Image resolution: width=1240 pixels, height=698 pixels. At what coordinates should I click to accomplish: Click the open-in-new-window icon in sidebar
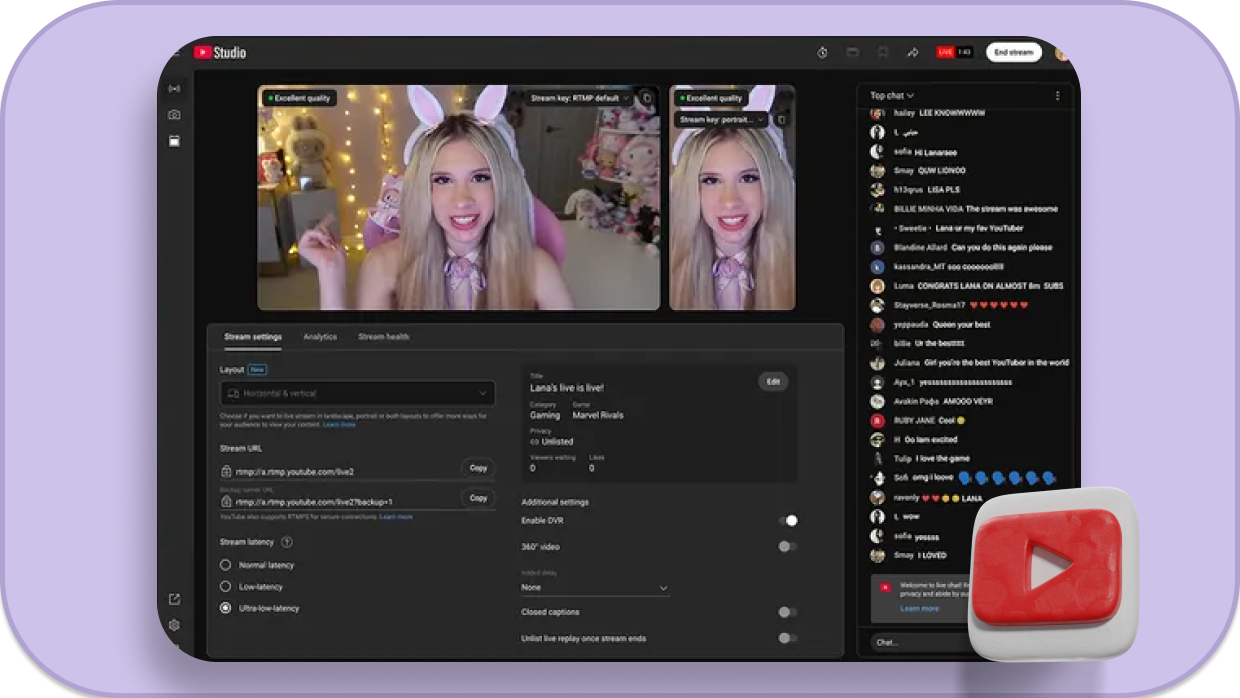point(174,599)
